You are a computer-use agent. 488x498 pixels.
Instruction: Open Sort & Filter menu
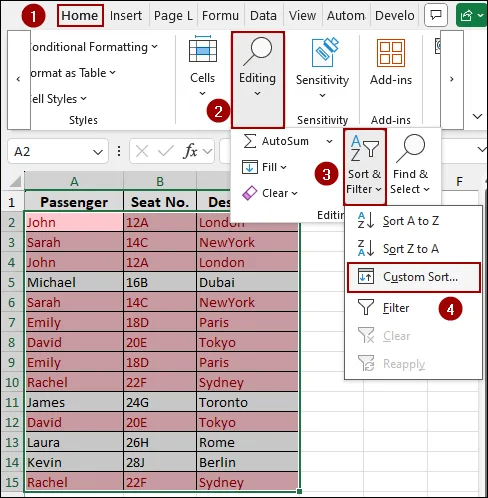(365, 166)
